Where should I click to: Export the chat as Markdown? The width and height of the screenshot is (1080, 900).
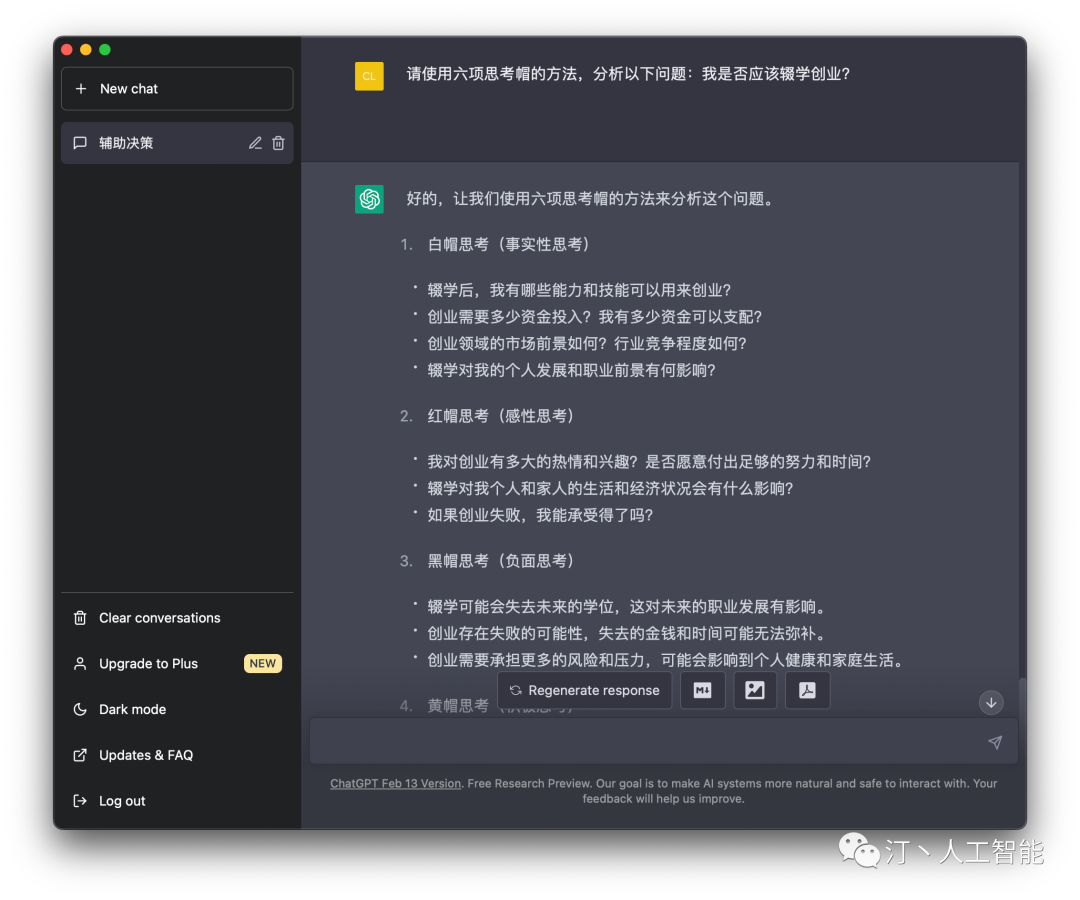pos(703,691)
